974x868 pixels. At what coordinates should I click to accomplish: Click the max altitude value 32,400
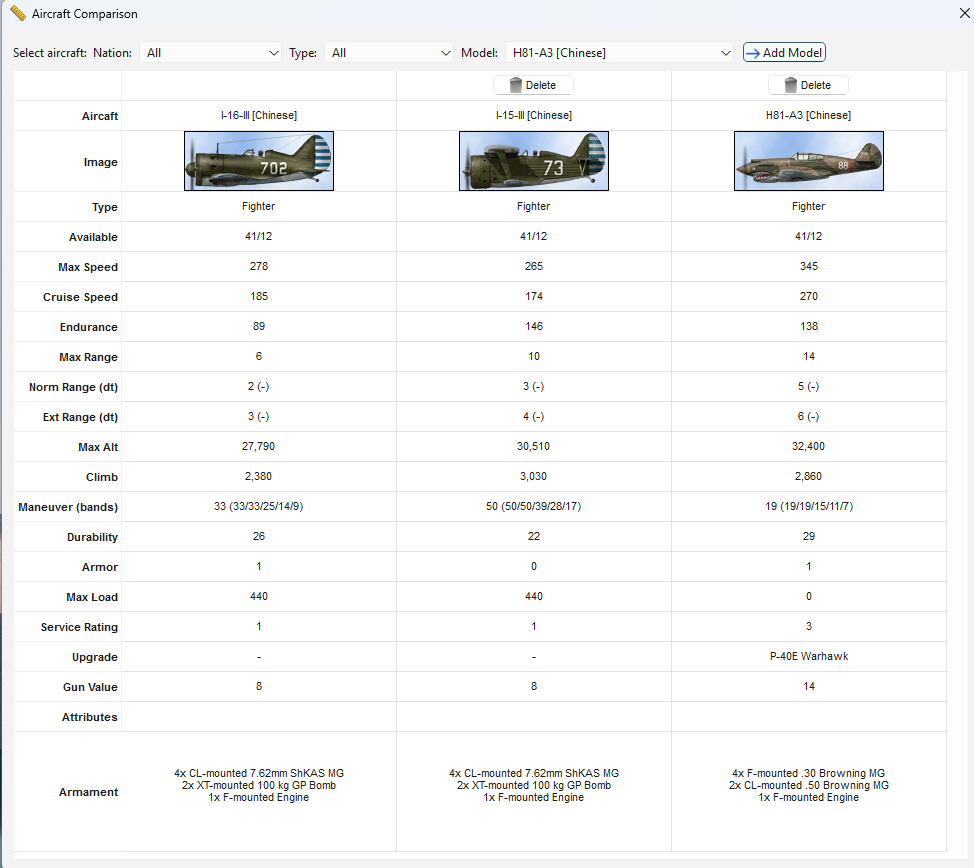[x=808, y=446]
